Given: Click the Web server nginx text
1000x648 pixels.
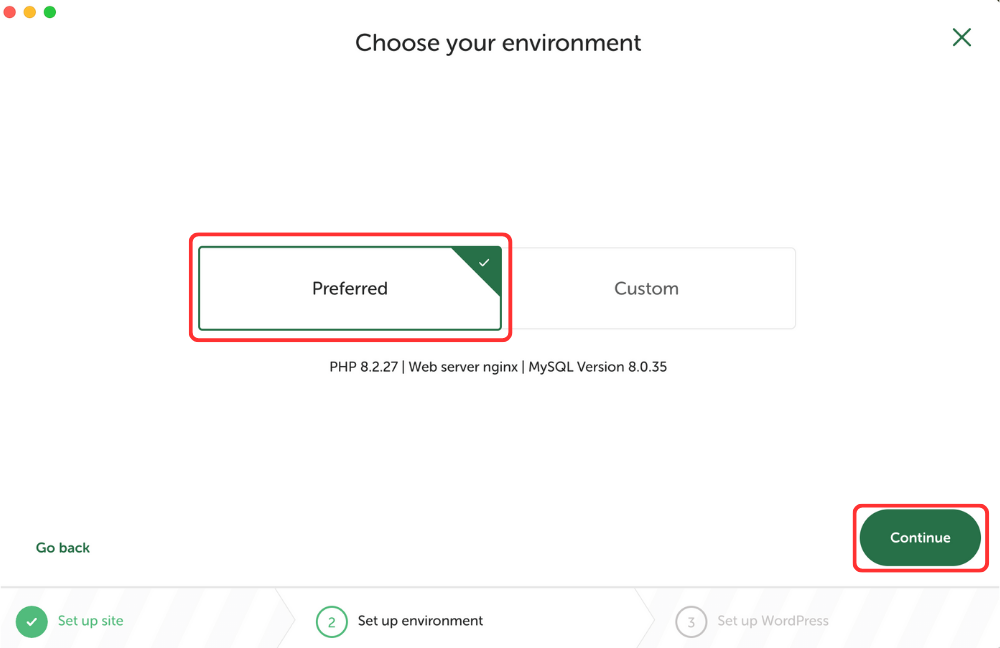Looking at the screenshot, I should [463, 367].
